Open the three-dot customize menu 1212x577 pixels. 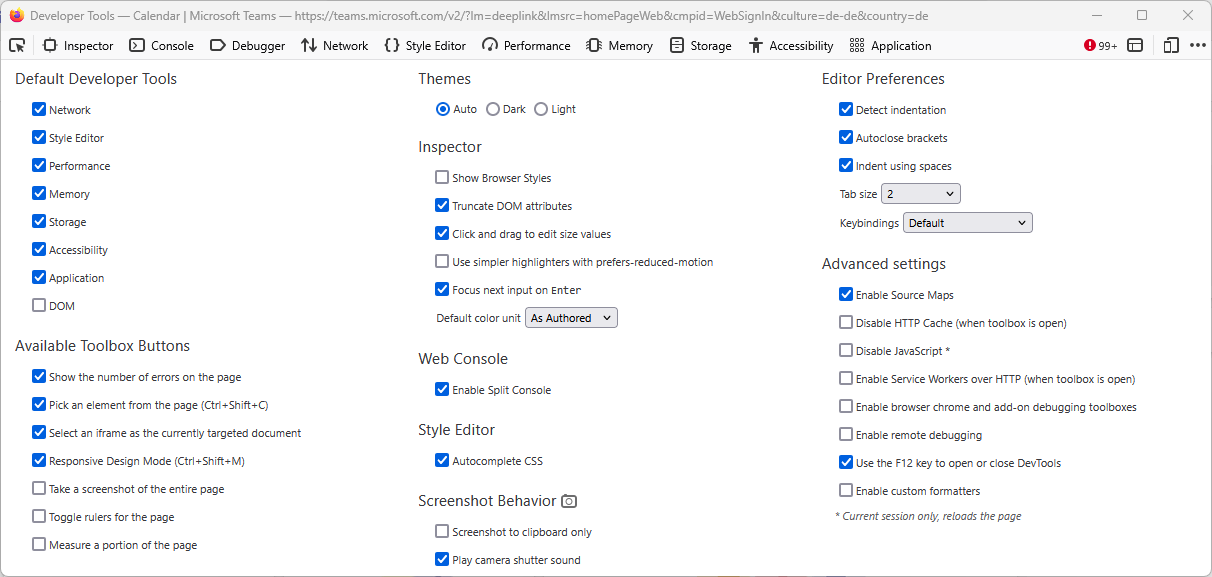click(1197, 45)
